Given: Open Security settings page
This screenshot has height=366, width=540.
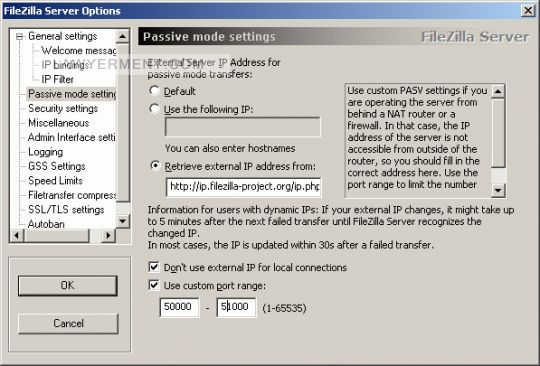Looking at the screenshot, I should pos(63,108).
